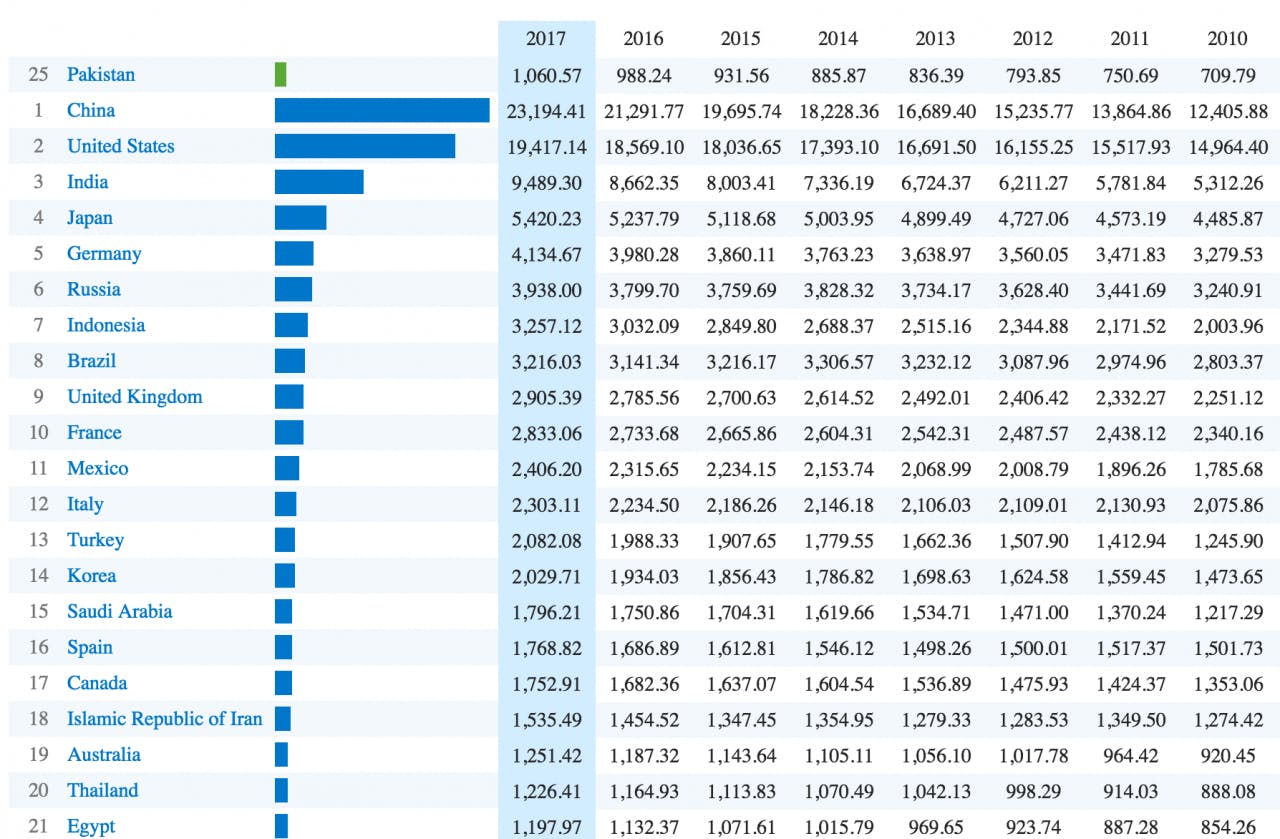The width and height of the screenshot is (1280, 839).
Task: Select the 2010 column header
Action: click(1227, 39)
